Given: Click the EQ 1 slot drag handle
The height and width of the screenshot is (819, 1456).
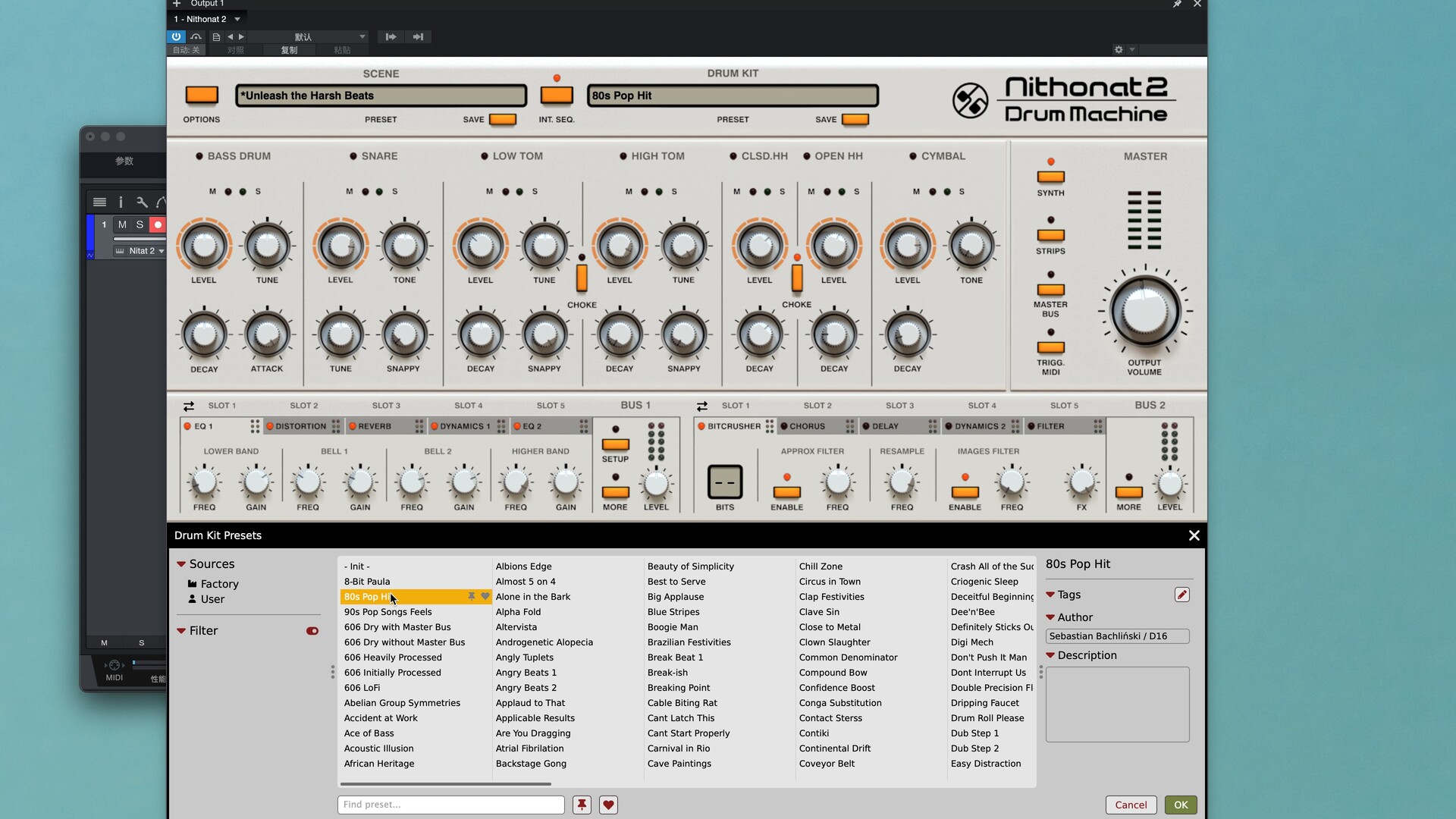Looking at the screenshot, I should click(x=256, y=426).
